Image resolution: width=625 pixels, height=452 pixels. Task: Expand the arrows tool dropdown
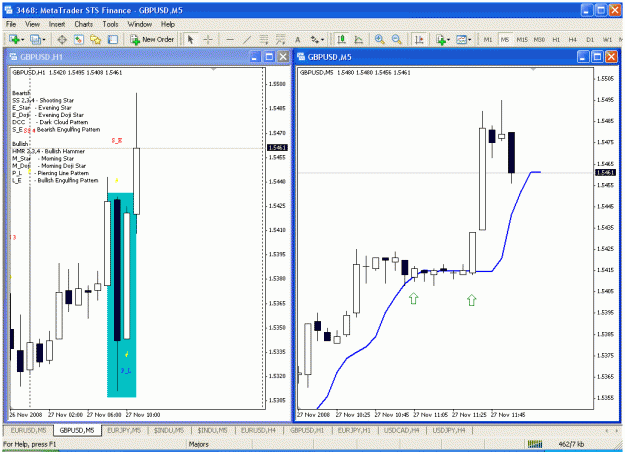coord(322,40)
